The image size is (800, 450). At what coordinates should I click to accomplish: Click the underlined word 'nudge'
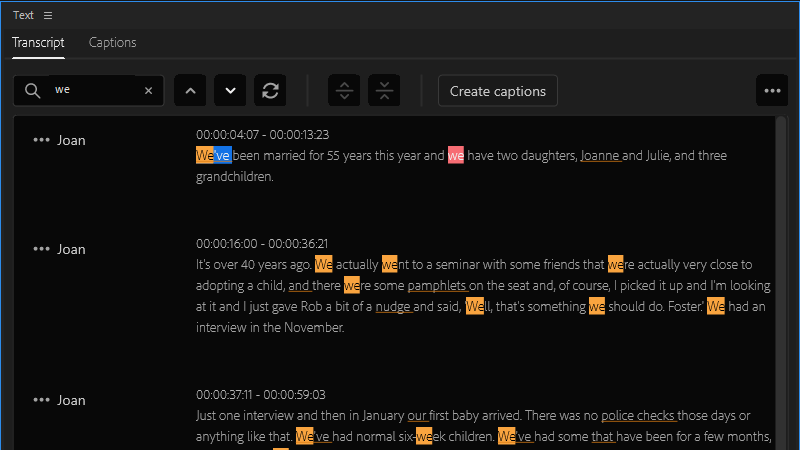click(393, 307)
